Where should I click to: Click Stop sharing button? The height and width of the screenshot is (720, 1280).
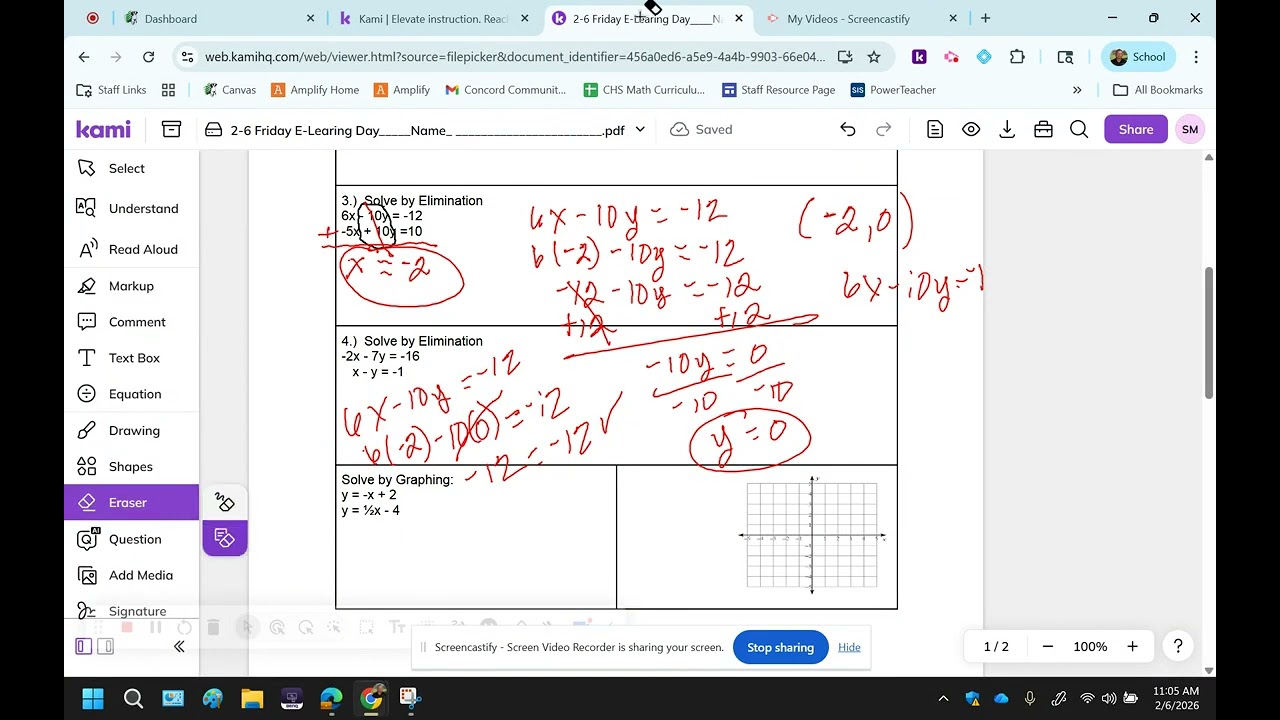781,647
